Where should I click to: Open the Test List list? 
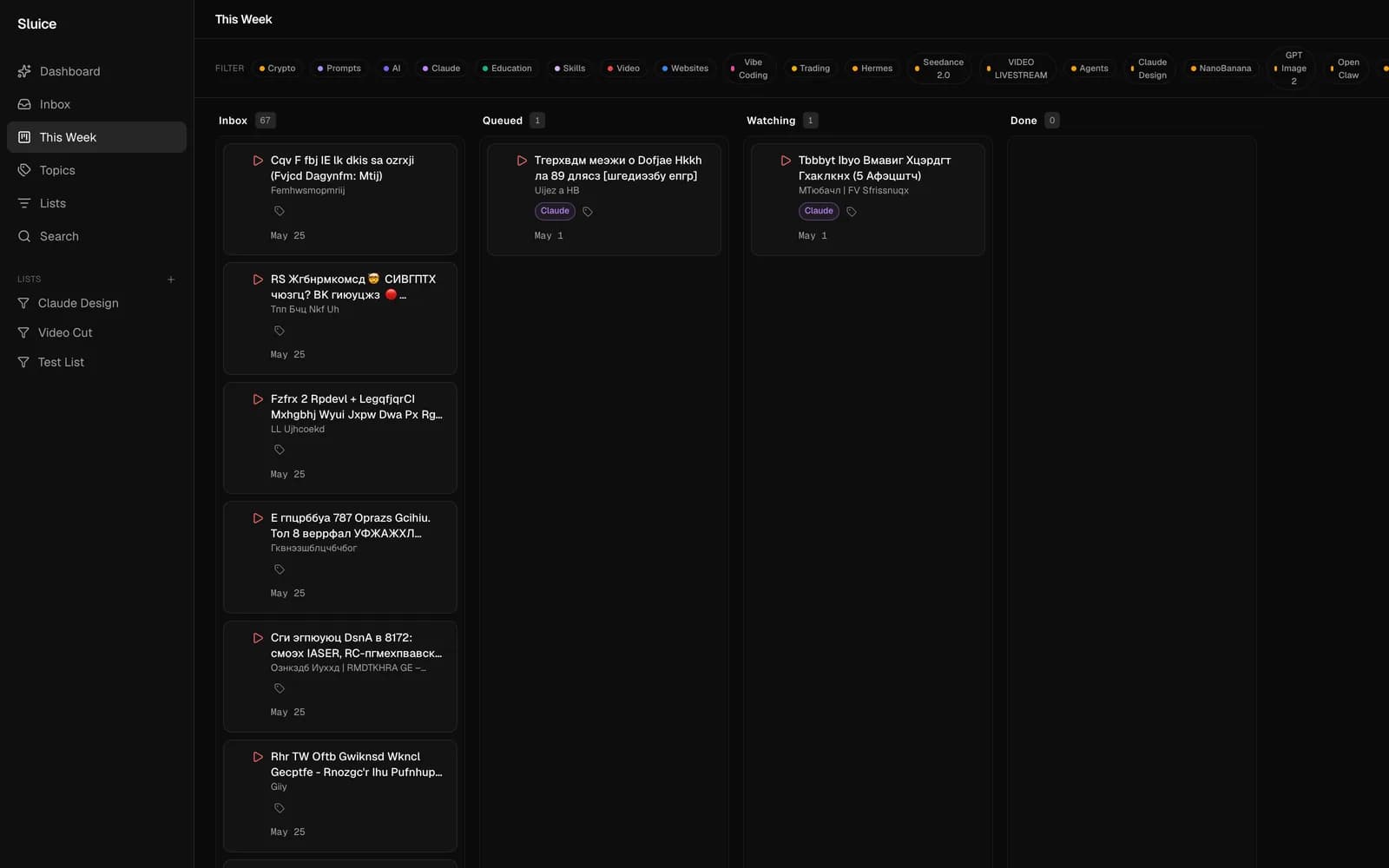96,362
